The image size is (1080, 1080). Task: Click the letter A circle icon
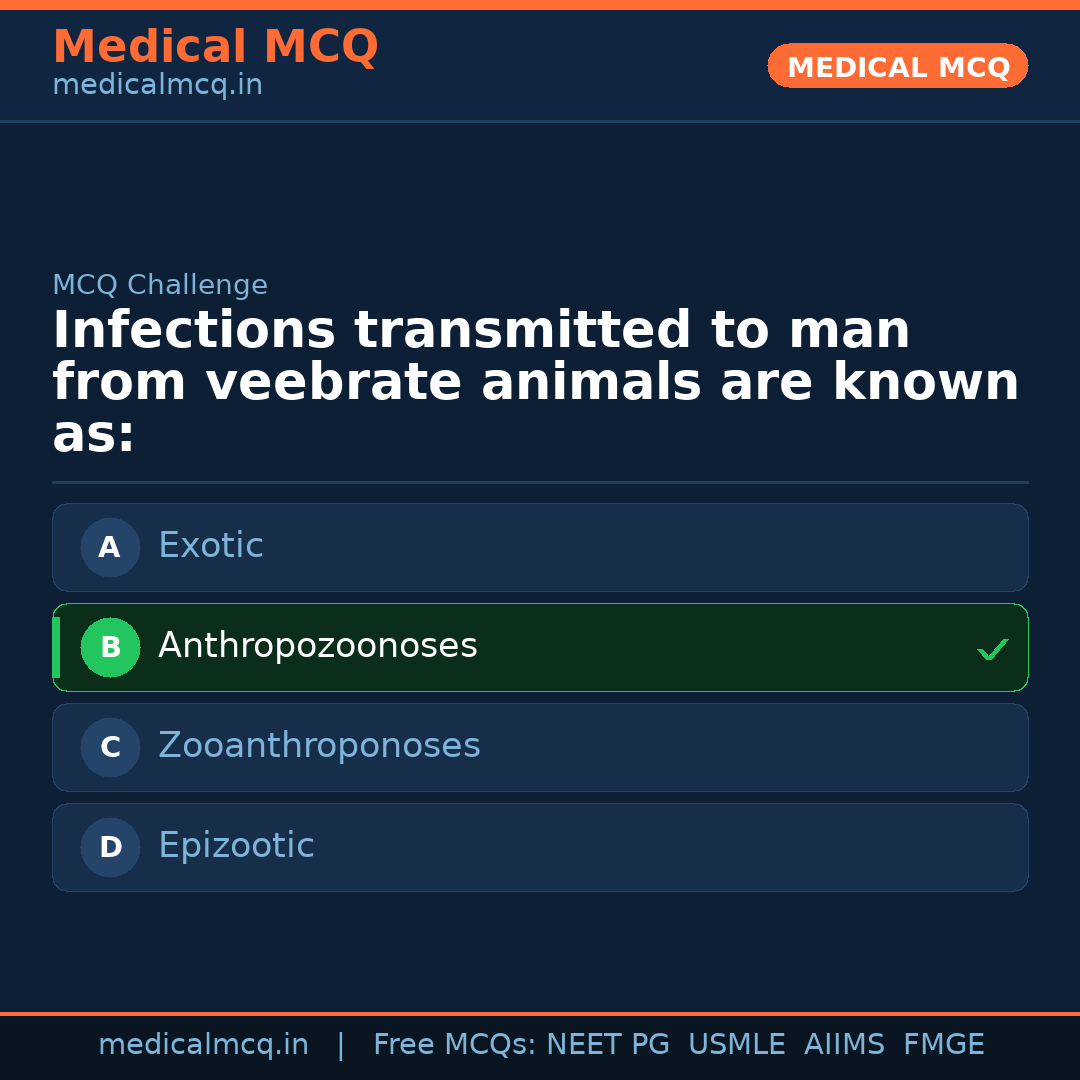pos(110,547)
